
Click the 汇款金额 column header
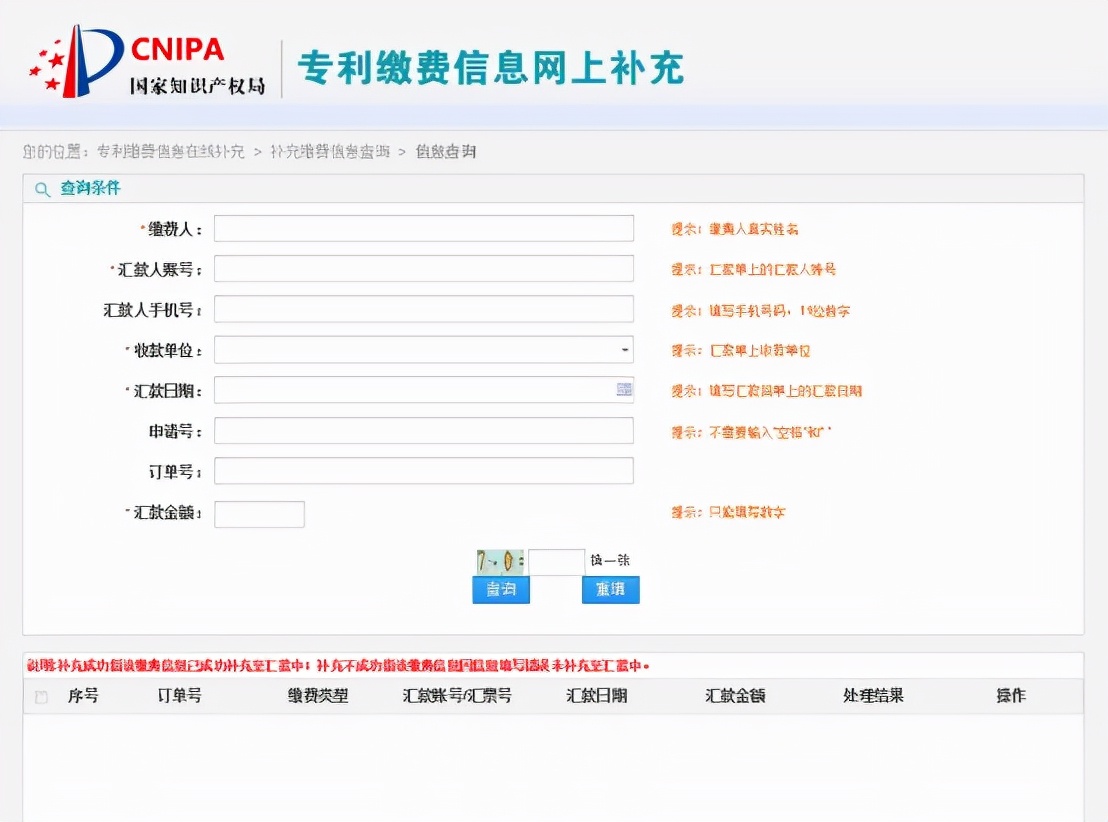click(735, 696)
